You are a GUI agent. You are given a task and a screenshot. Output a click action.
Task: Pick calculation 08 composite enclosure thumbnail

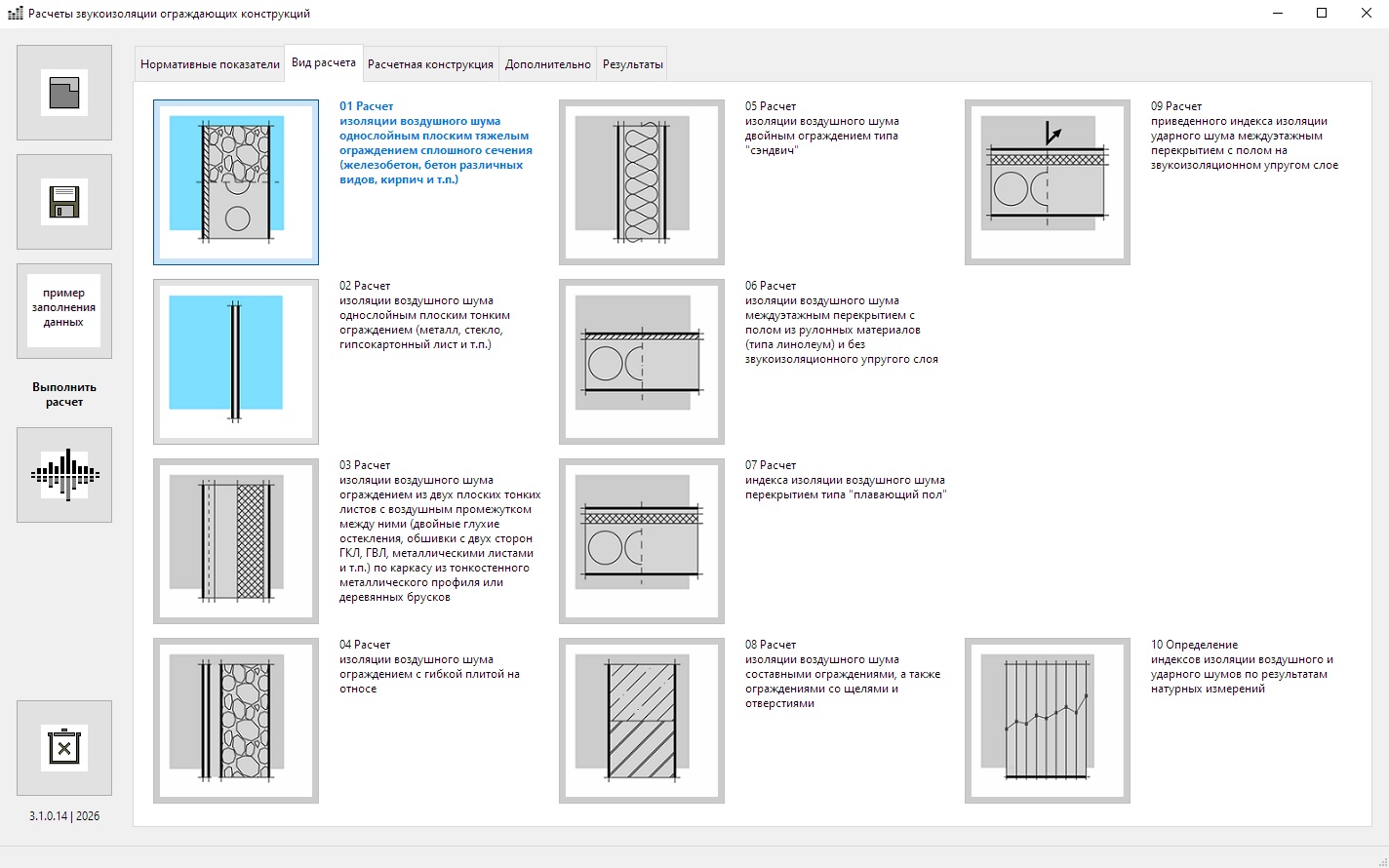coord(642,721)
